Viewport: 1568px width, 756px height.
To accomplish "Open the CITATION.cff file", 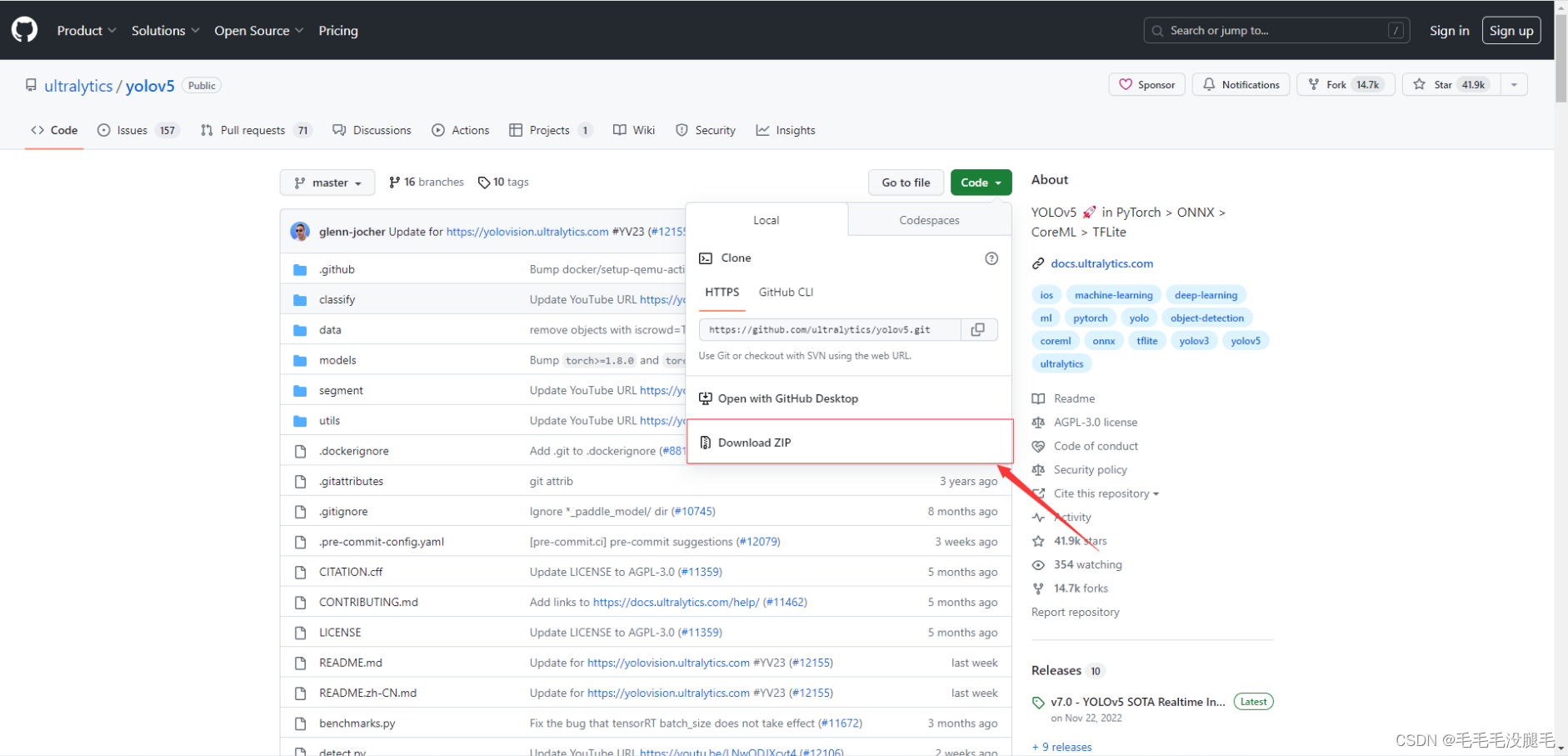I will tap(351, 573).
